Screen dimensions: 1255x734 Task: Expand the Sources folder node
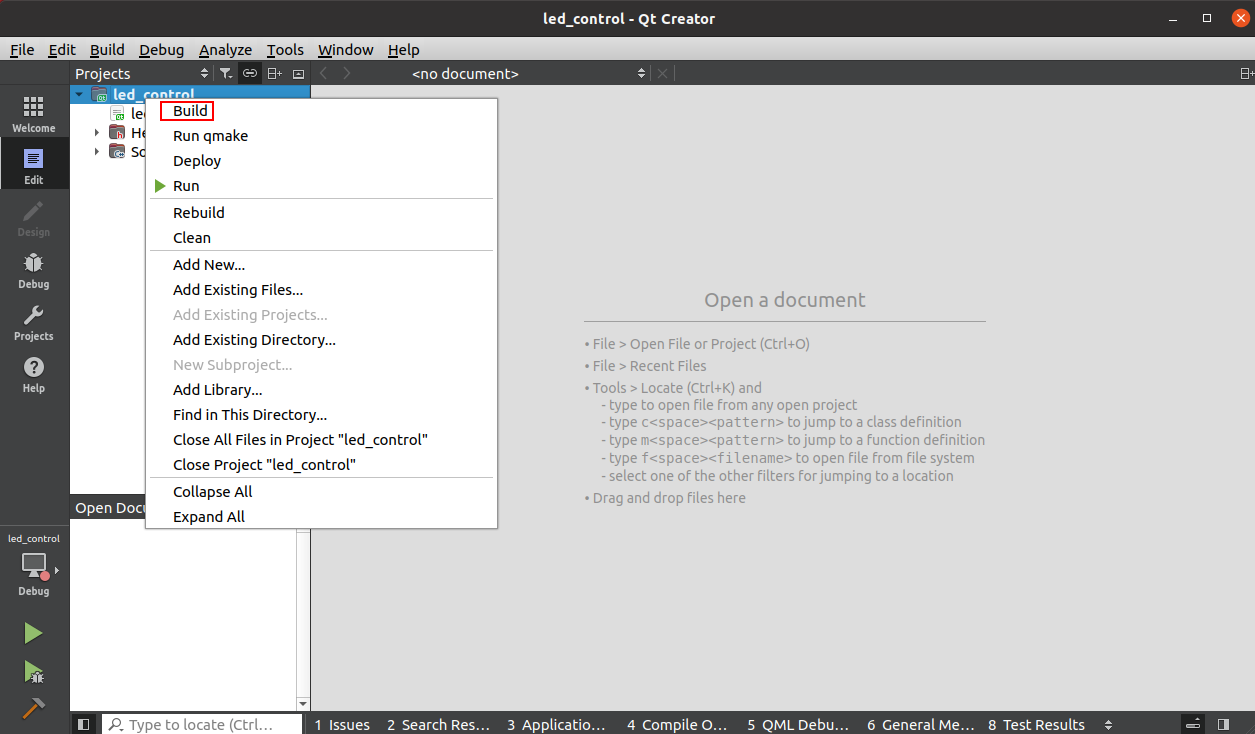pyautogui.click(x=97, y=151)
